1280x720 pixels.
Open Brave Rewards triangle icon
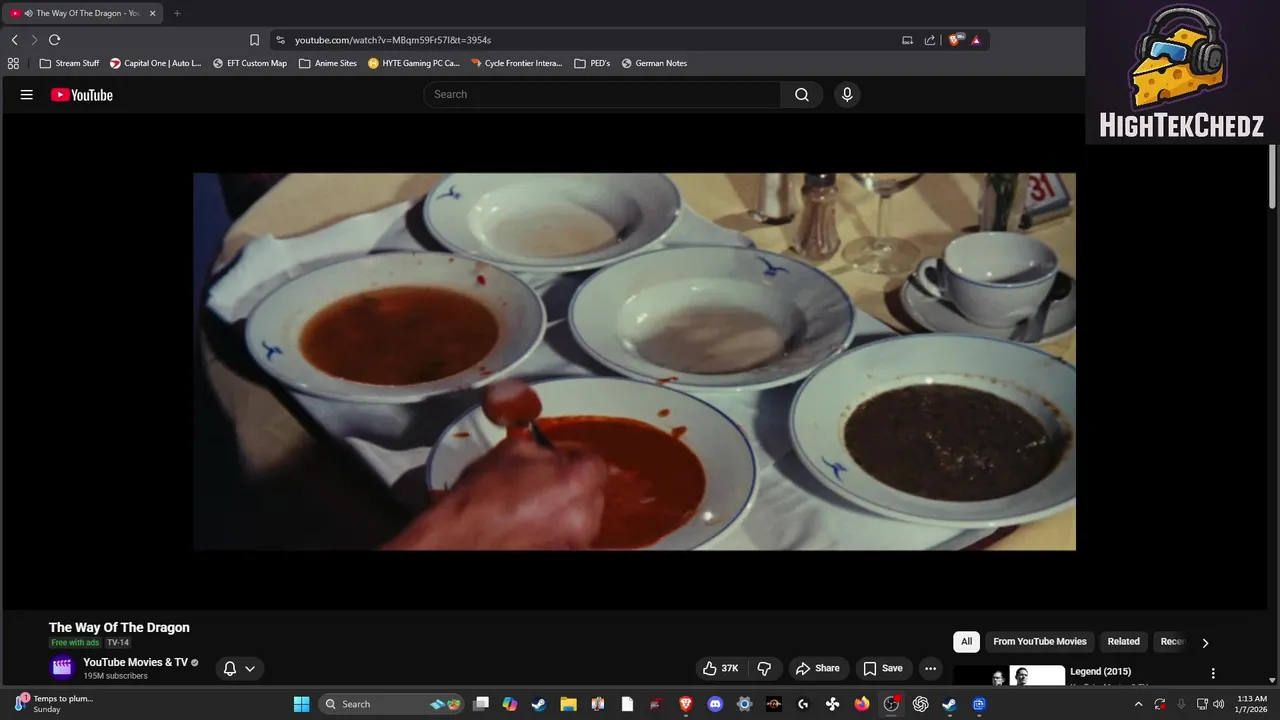pyautogui.click(x=975, y=40)
